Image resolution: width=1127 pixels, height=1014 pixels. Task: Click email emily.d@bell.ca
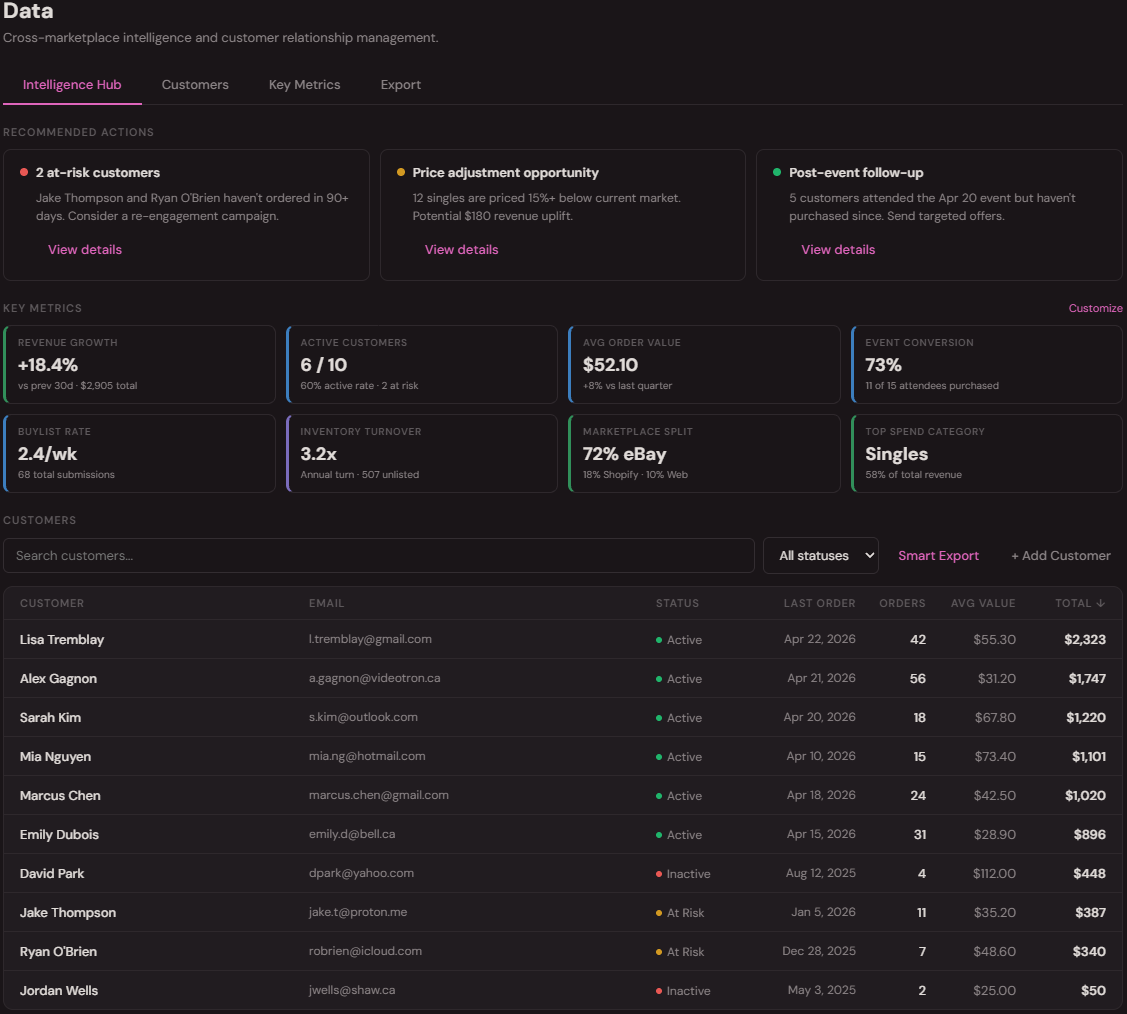click(352, 834)
